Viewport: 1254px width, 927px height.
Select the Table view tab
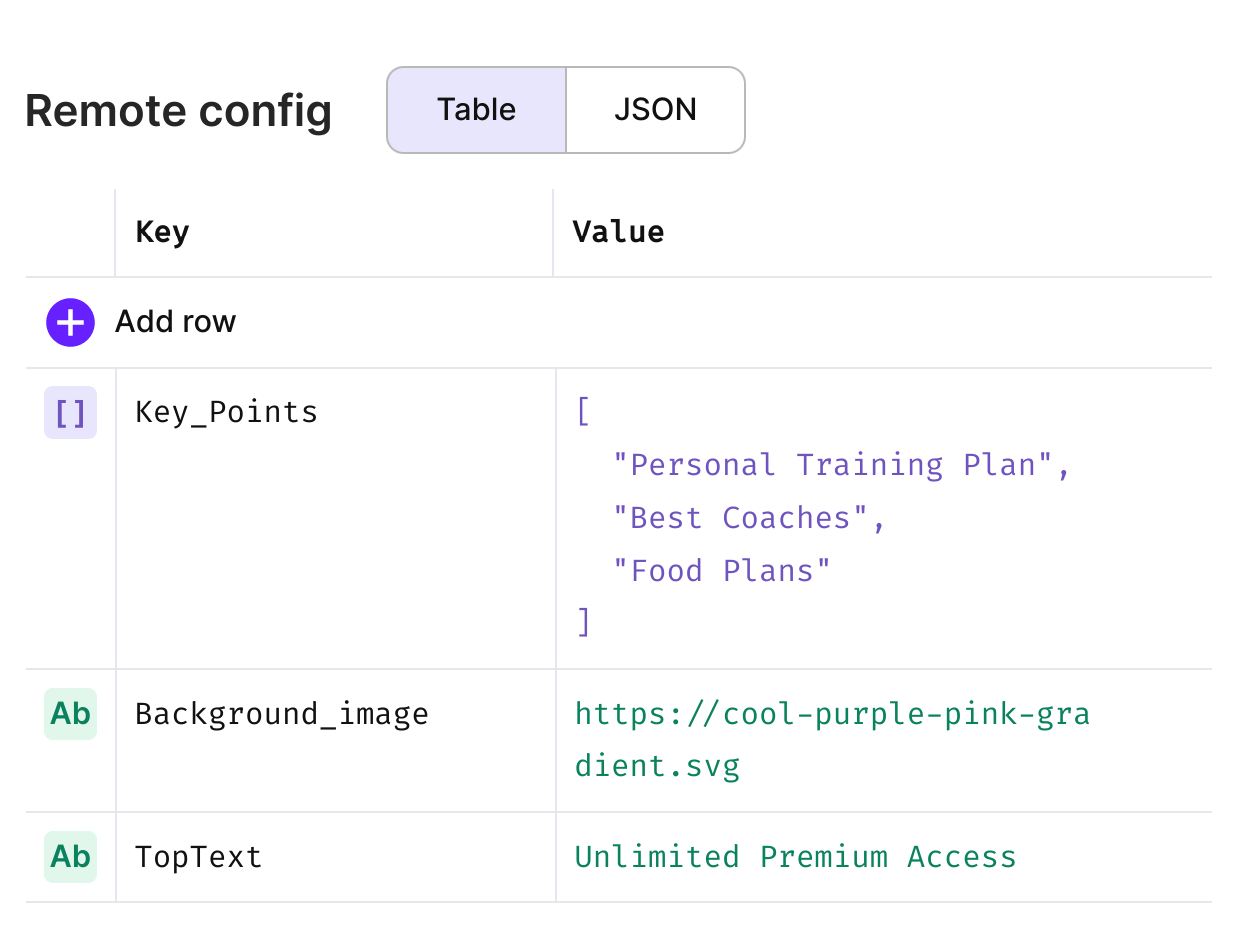(477, 110)
